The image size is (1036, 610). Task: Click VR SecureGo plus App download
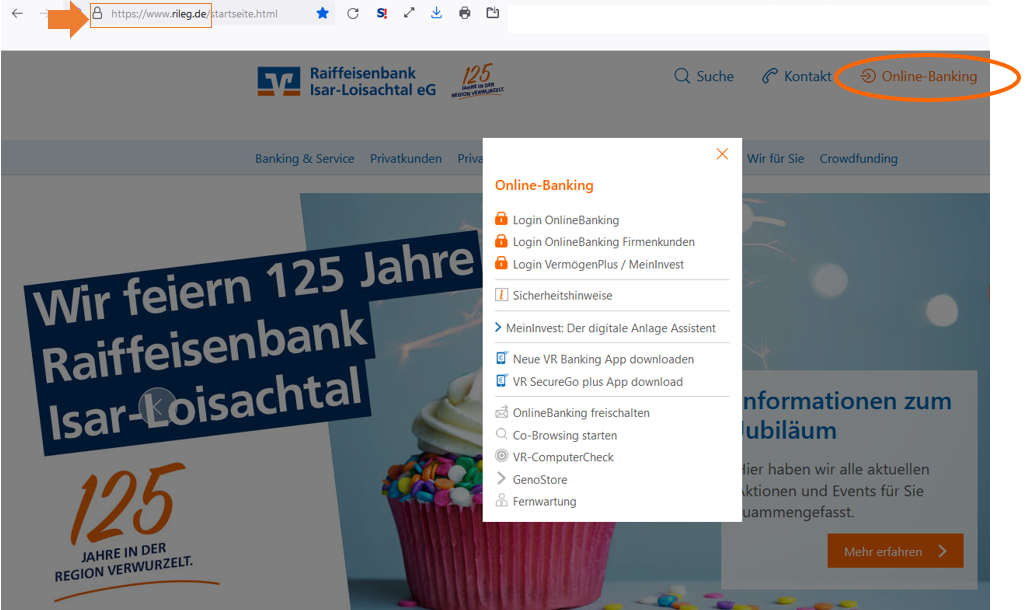pos(597,382)
